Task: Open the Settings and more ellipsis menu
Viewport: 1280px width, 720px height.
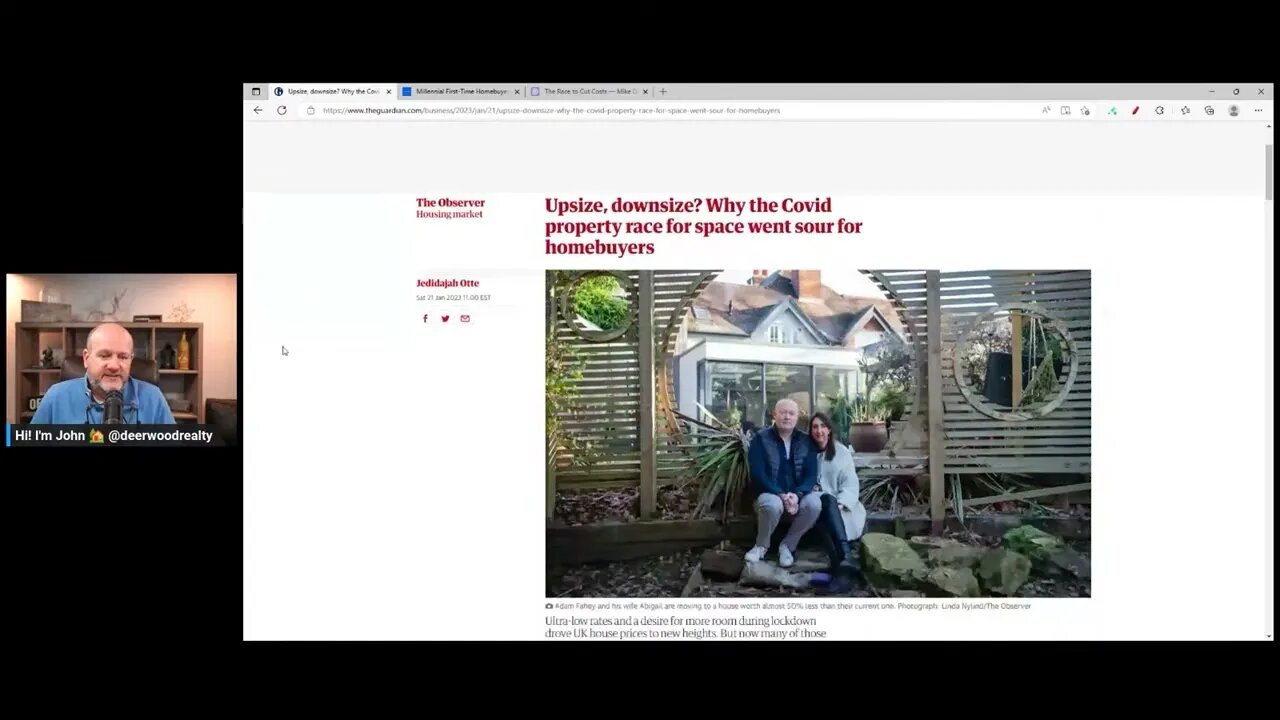Action: pyautogui.click(x=1259, y=110)
